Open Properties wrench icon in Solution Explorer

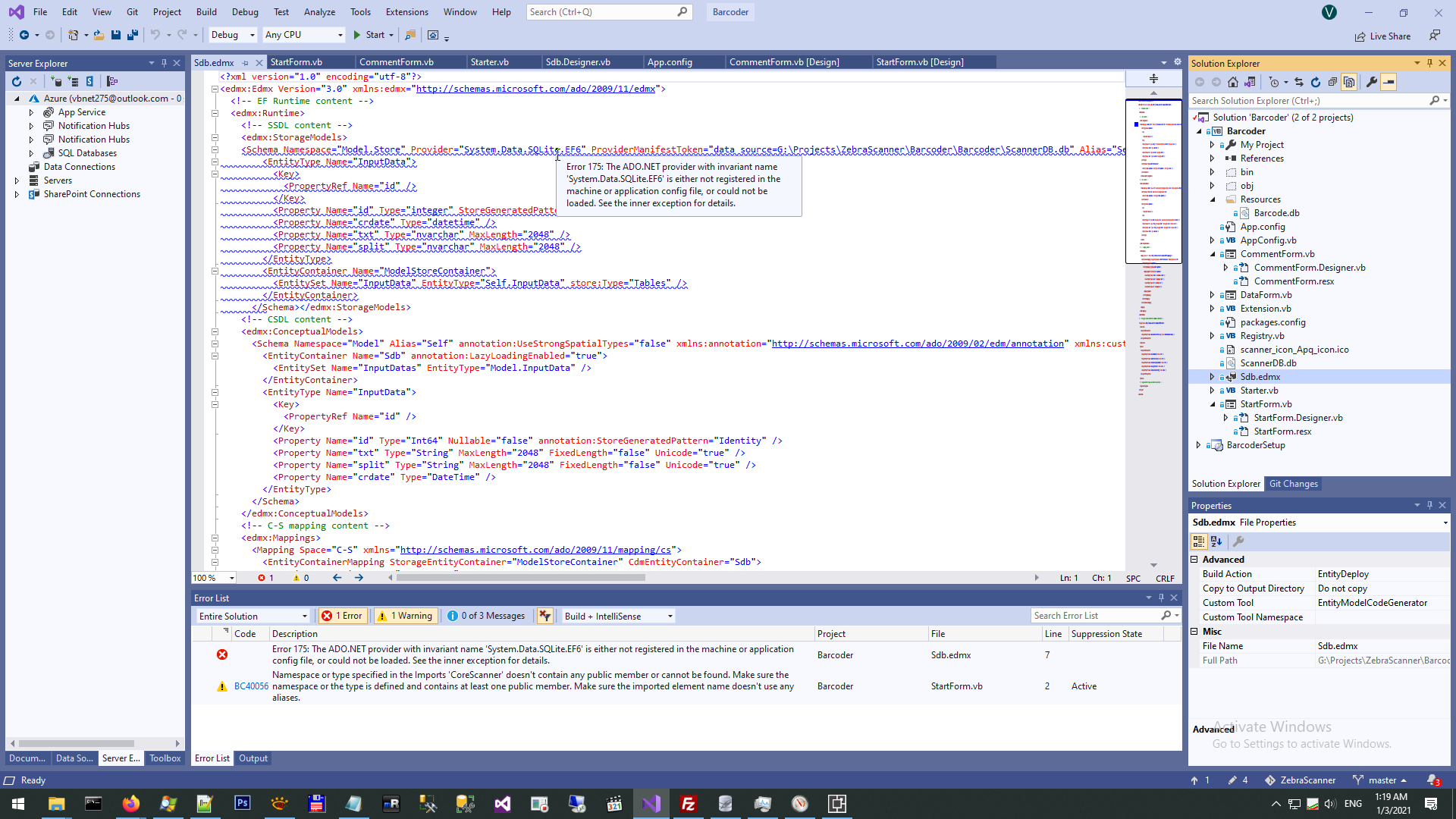click(x=1371, y=82)
